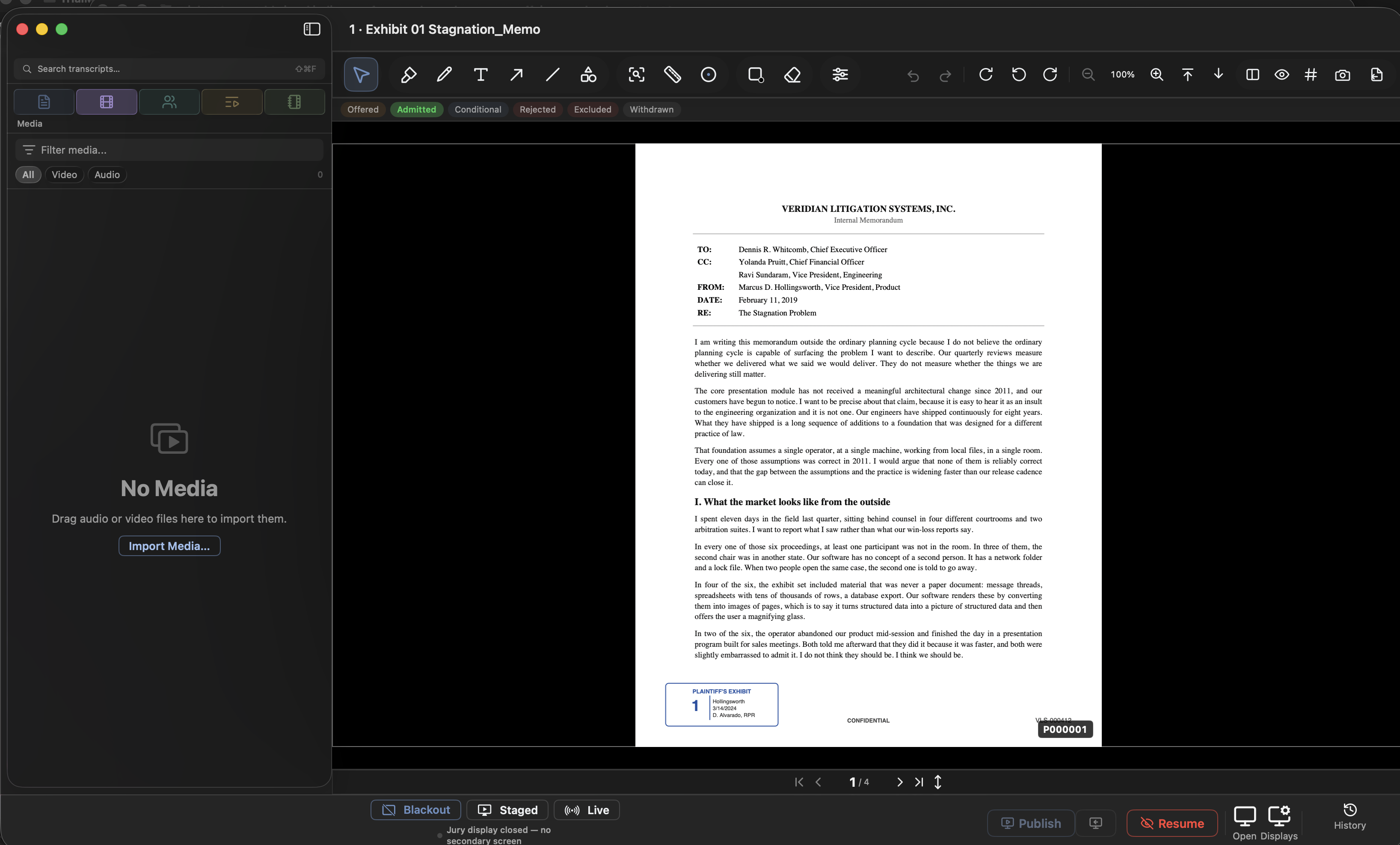Go to the next page
Screen dimensions: 1400x845
click(899, 782)
